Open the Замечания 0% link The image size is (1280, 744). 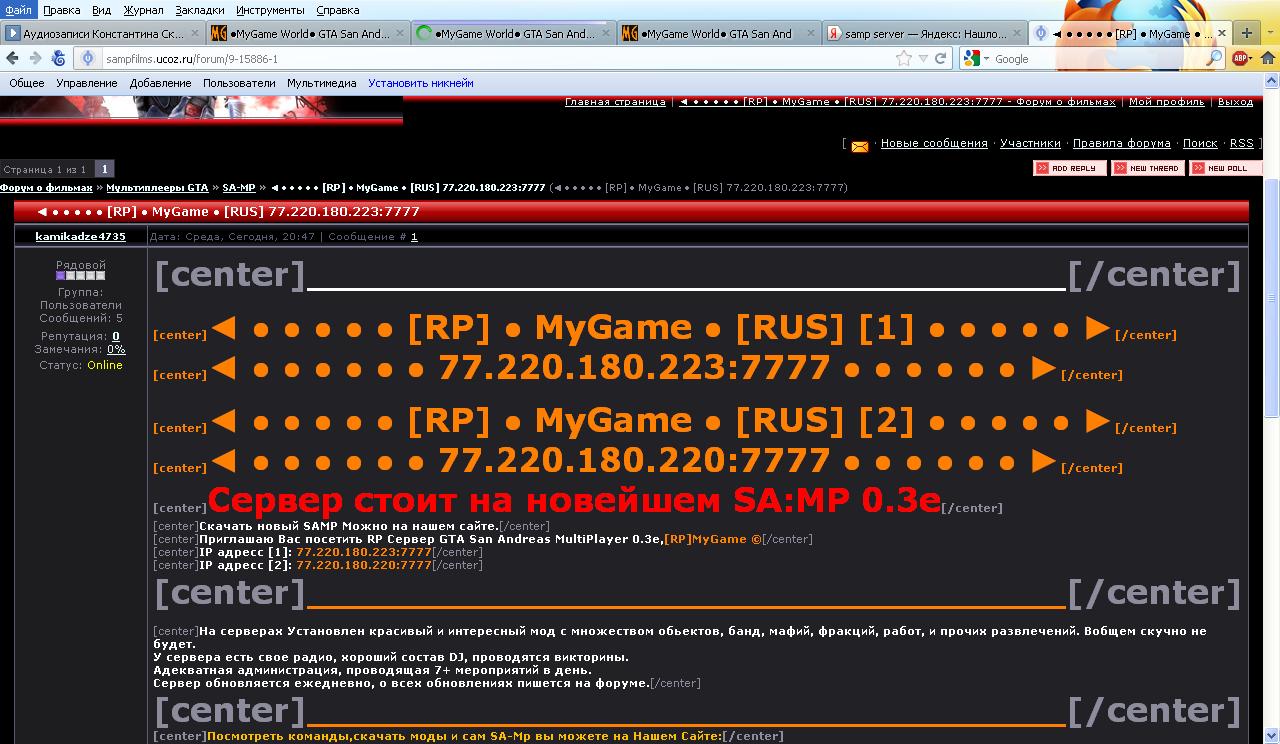click(116, 350)
